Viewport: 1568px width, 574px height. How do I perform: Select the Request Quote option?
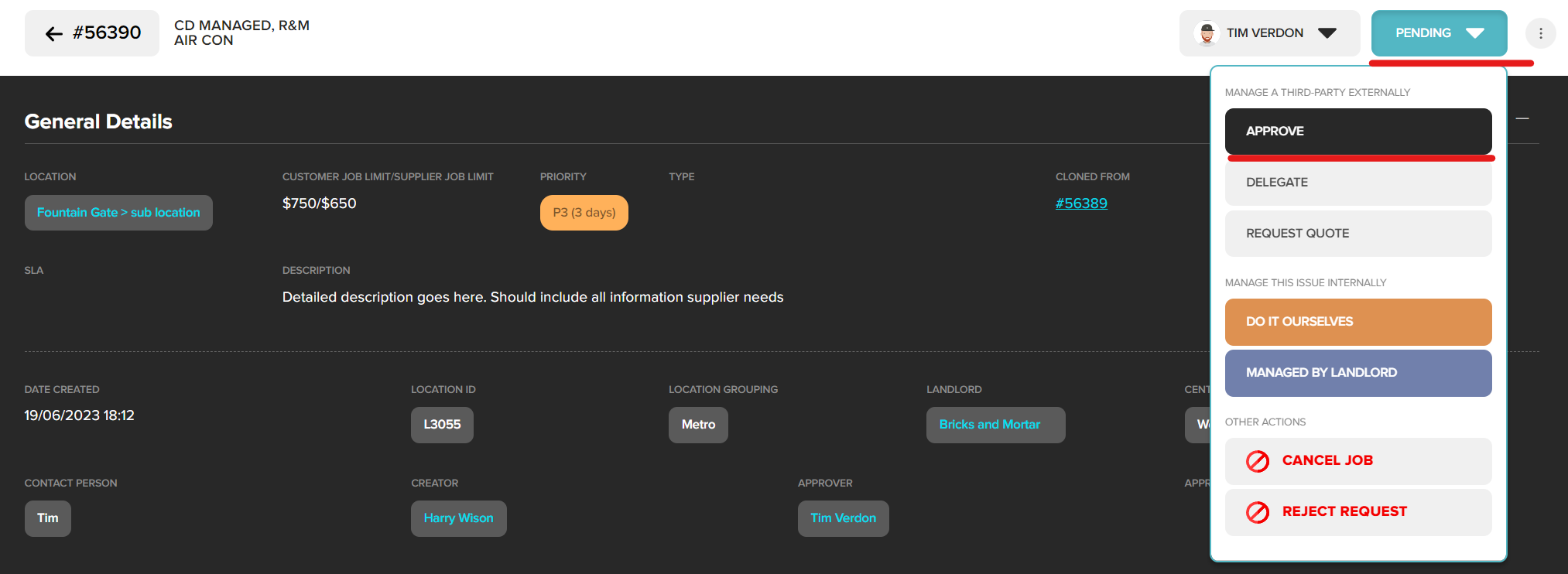(1357, 234)
